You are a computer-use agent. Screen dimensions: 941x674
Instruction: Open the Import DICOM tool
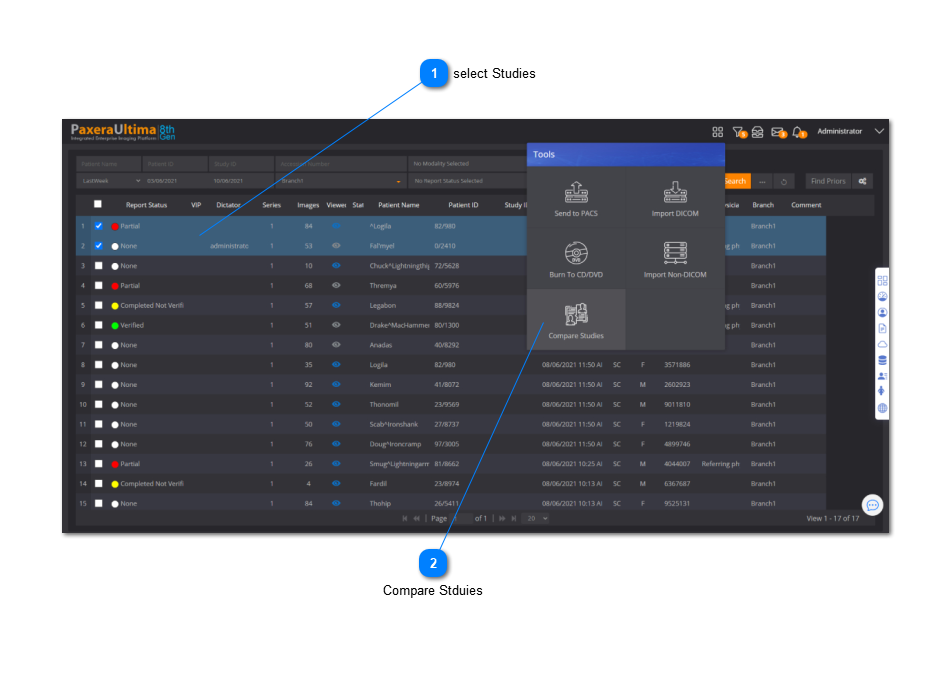point(675,198)
